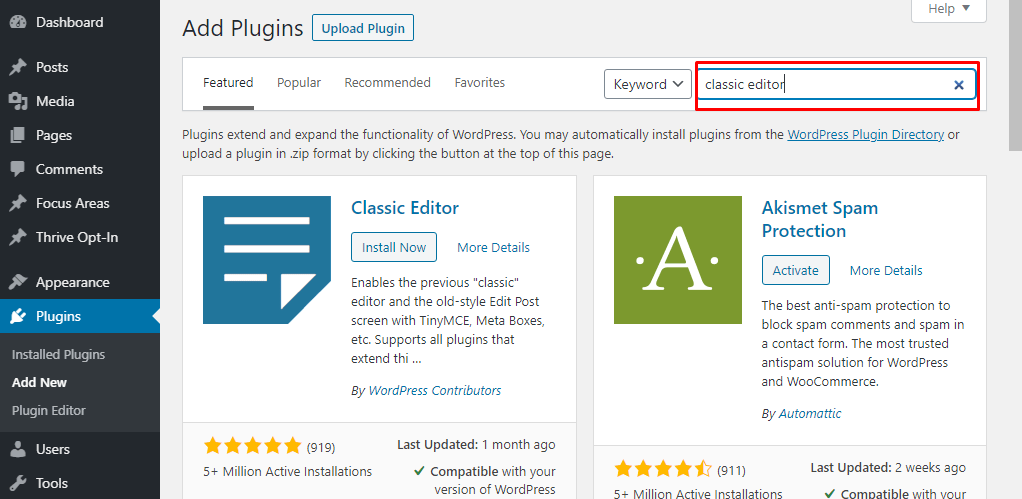
Task: Open the WordPress Contributors author link
Action: click(435, 391)
